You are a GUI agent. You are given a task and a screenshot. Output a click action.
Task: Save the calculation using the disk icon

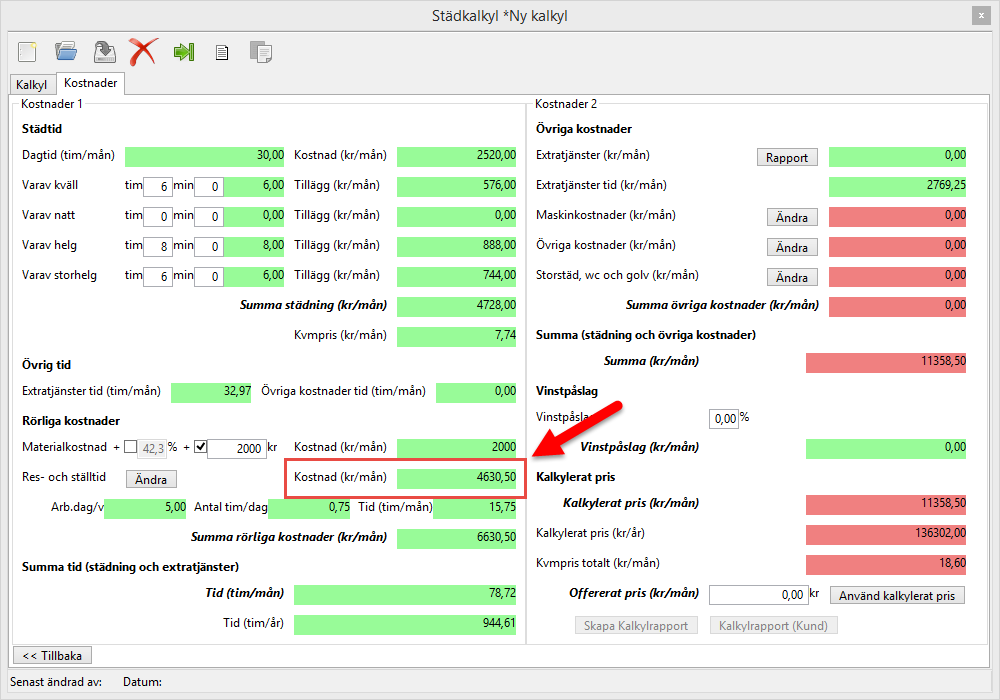(104, 51)
